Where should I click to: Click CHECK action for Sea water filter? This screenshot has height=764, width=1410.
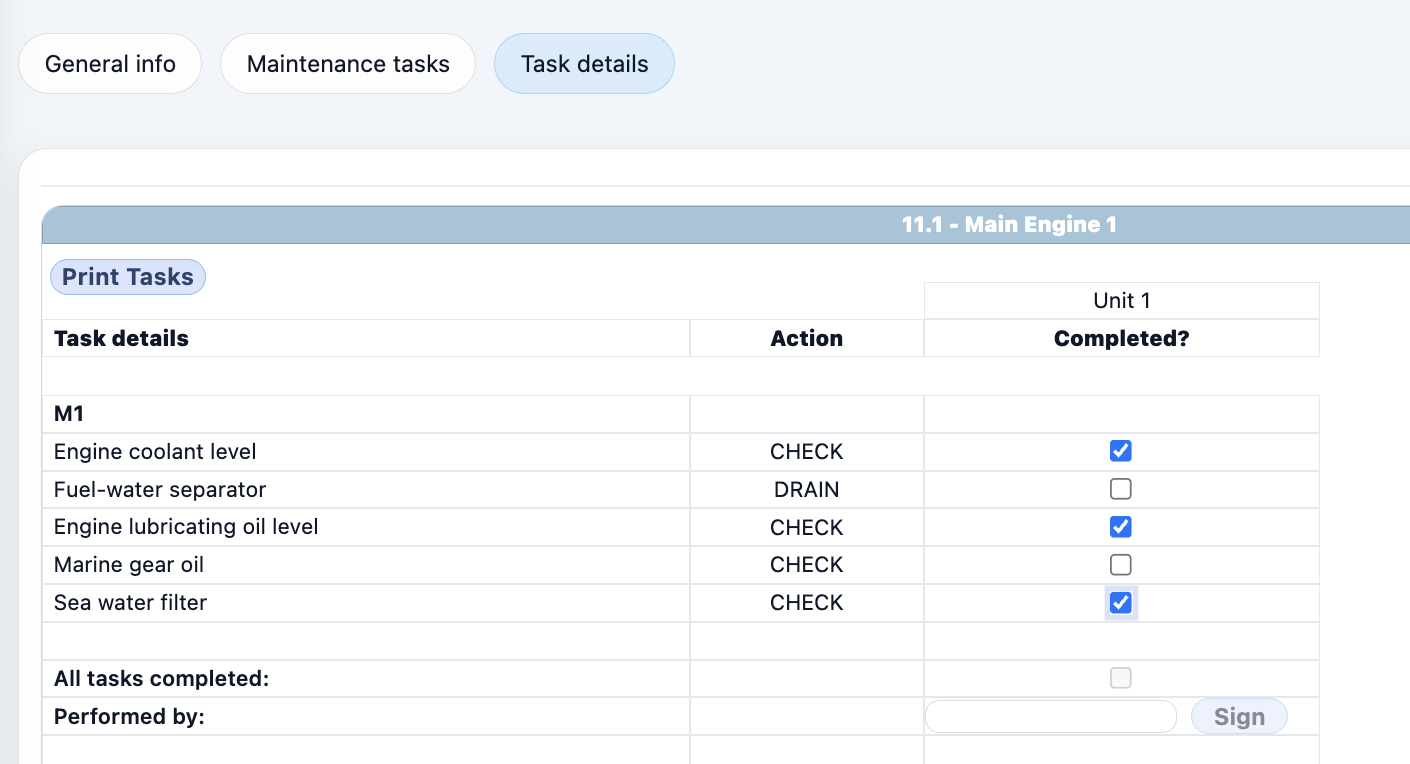[807, 603]
